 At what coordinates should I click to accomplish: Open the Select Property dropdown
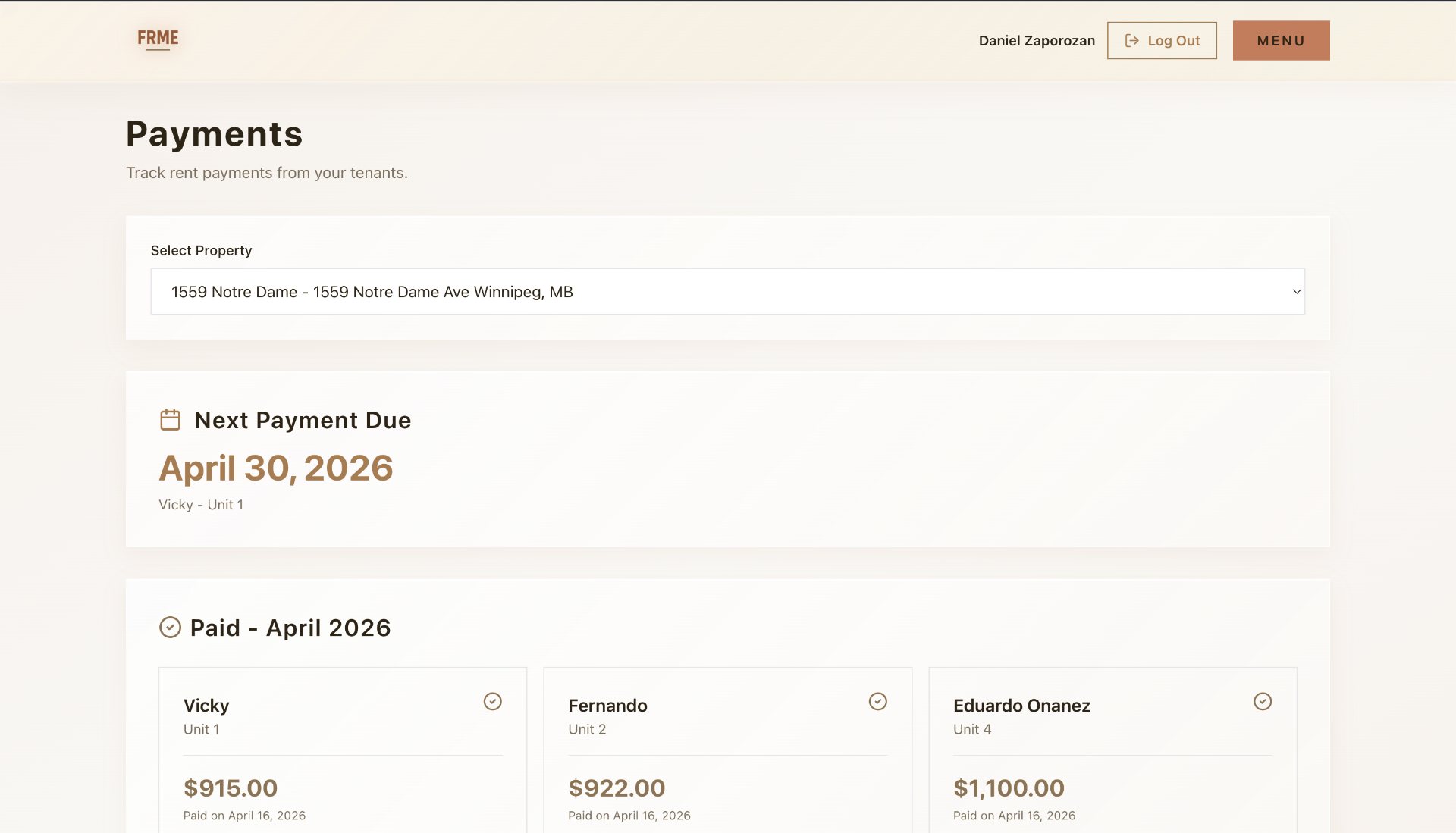point(728,292)
